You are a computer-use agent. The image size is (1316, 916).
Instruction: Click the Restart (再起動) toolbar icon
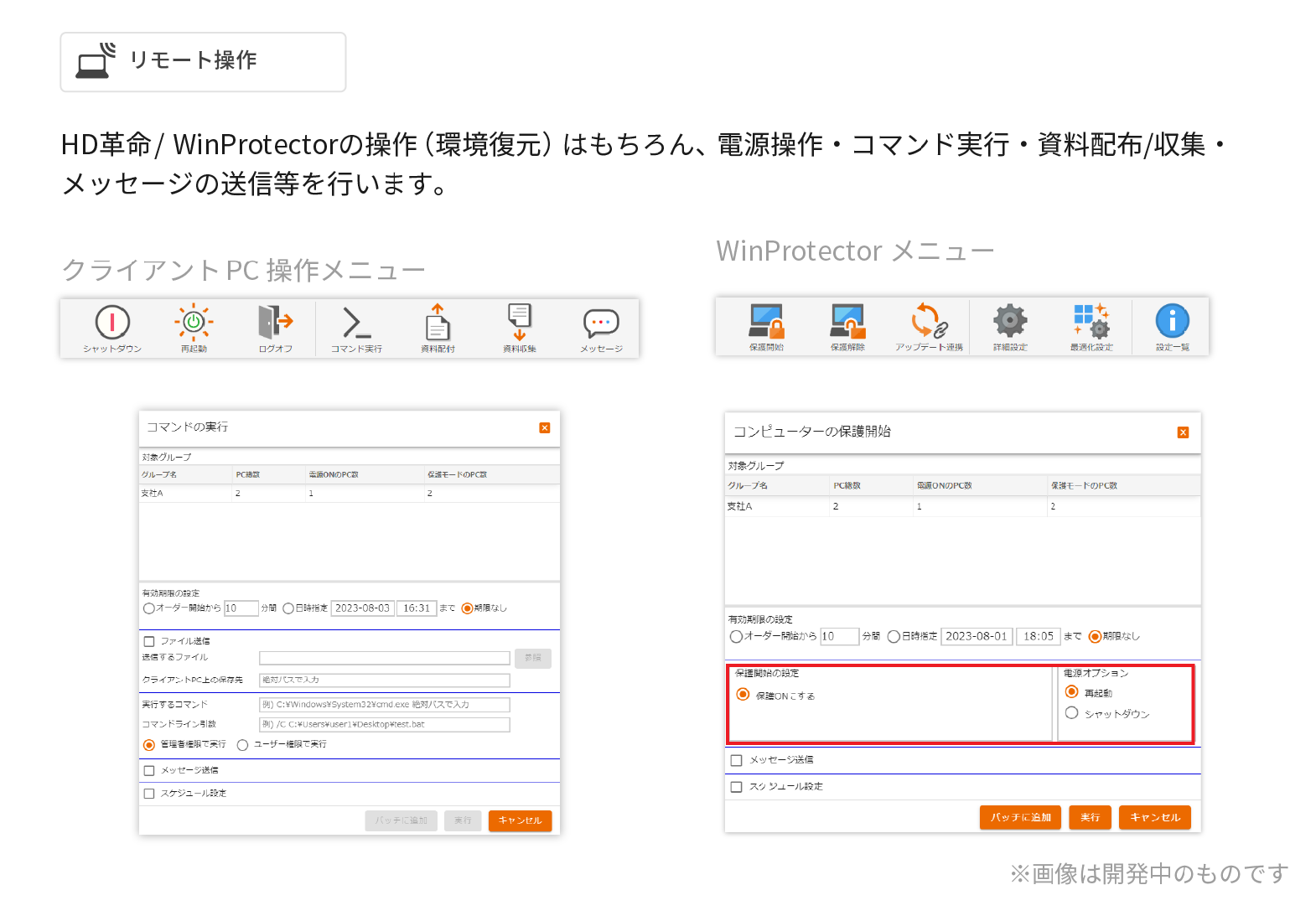pyautogui.click(x=194, y=323)
